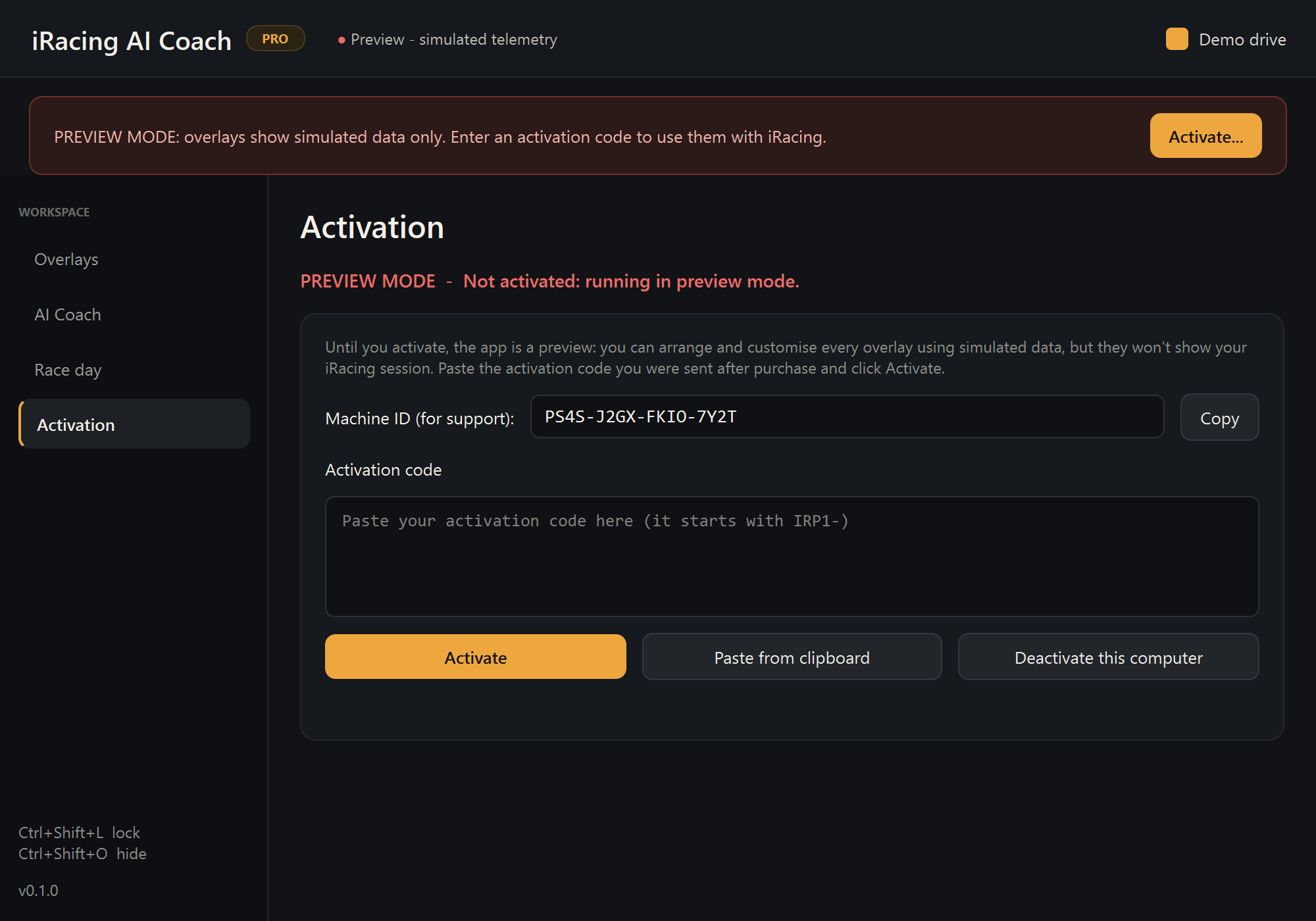Click the Ctrl+Shift+O hide shortcut hint
This screenshot has width=1316, height=921.
[82, 854]
